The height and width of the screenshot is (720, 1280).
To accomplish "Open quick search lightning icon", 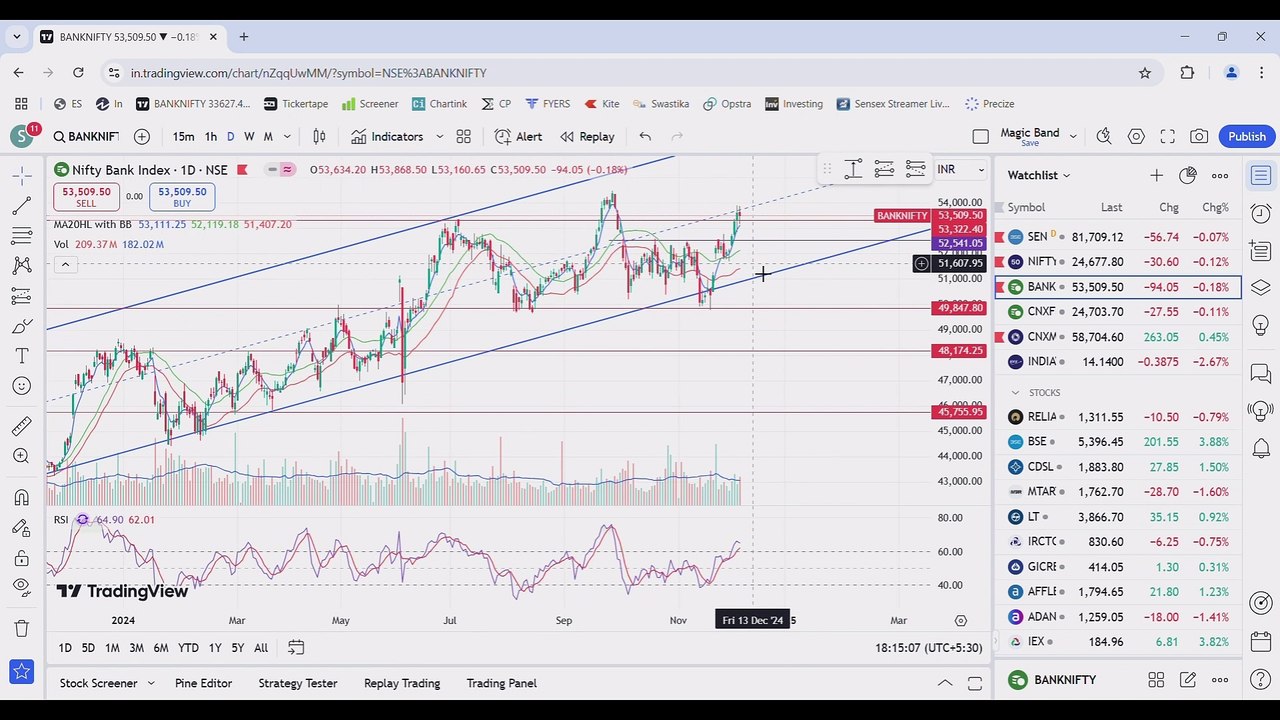I will 1104,137.
